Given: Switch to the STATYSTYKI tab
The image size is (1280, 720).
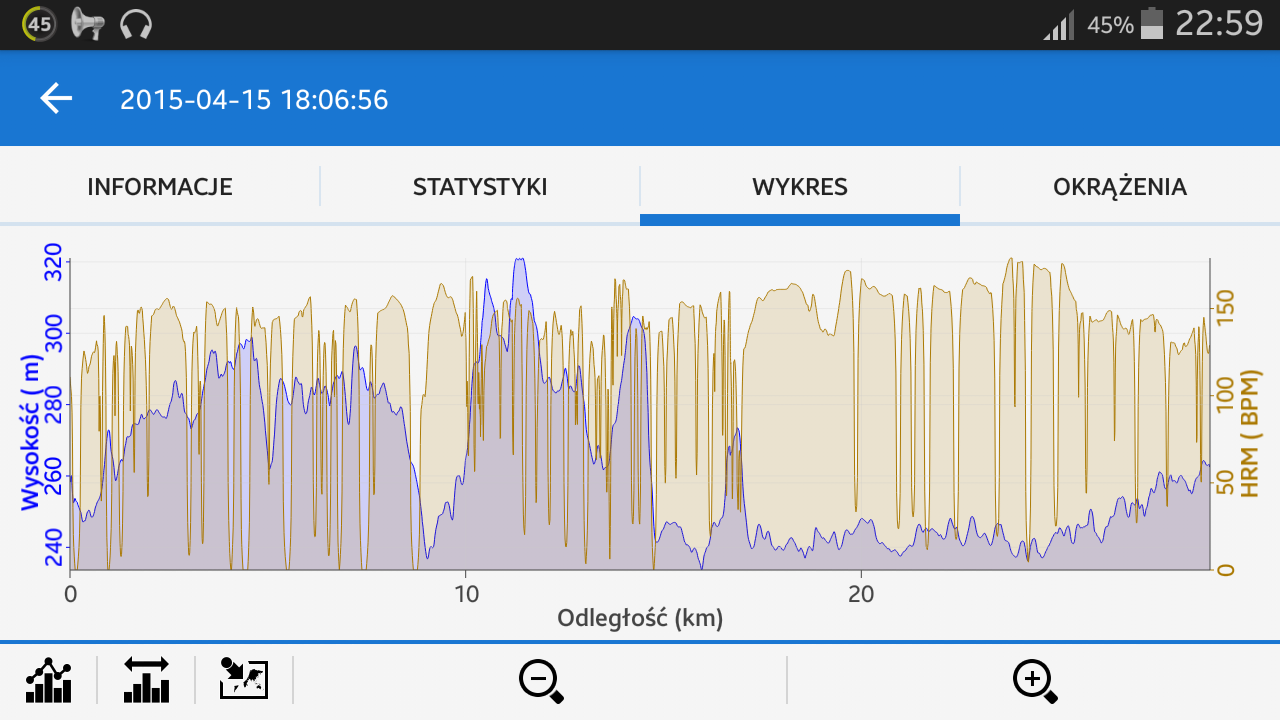Looking at the screenshot, I should point(480,187).
